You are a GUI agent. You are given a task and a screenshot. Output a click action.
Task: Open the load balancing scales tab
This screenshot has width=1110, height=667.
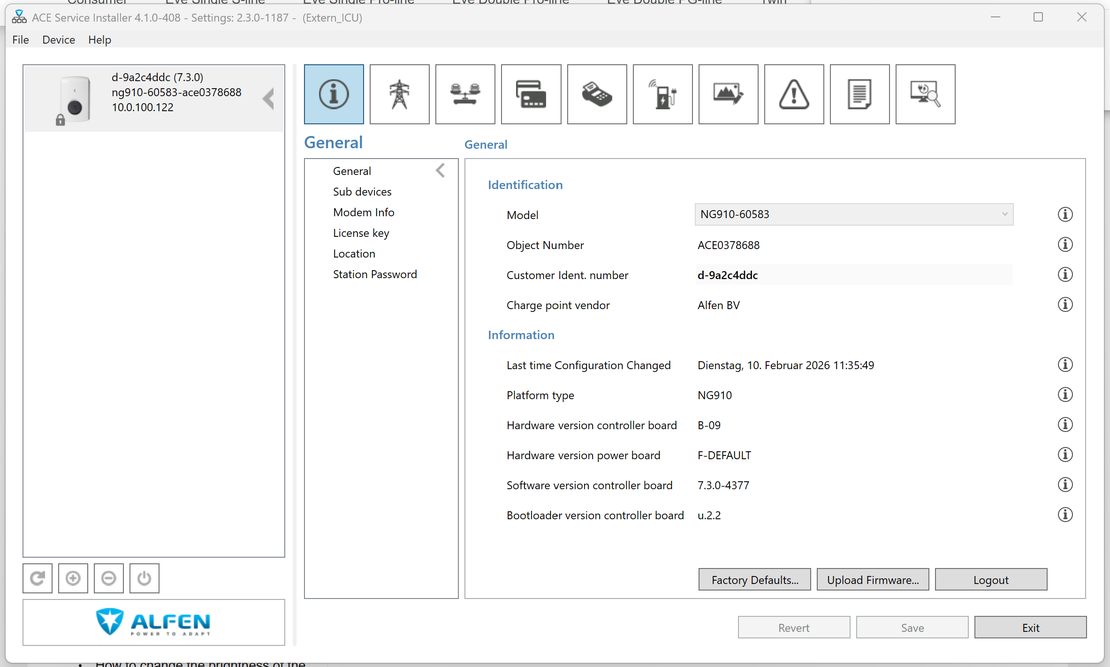(465, 94)
